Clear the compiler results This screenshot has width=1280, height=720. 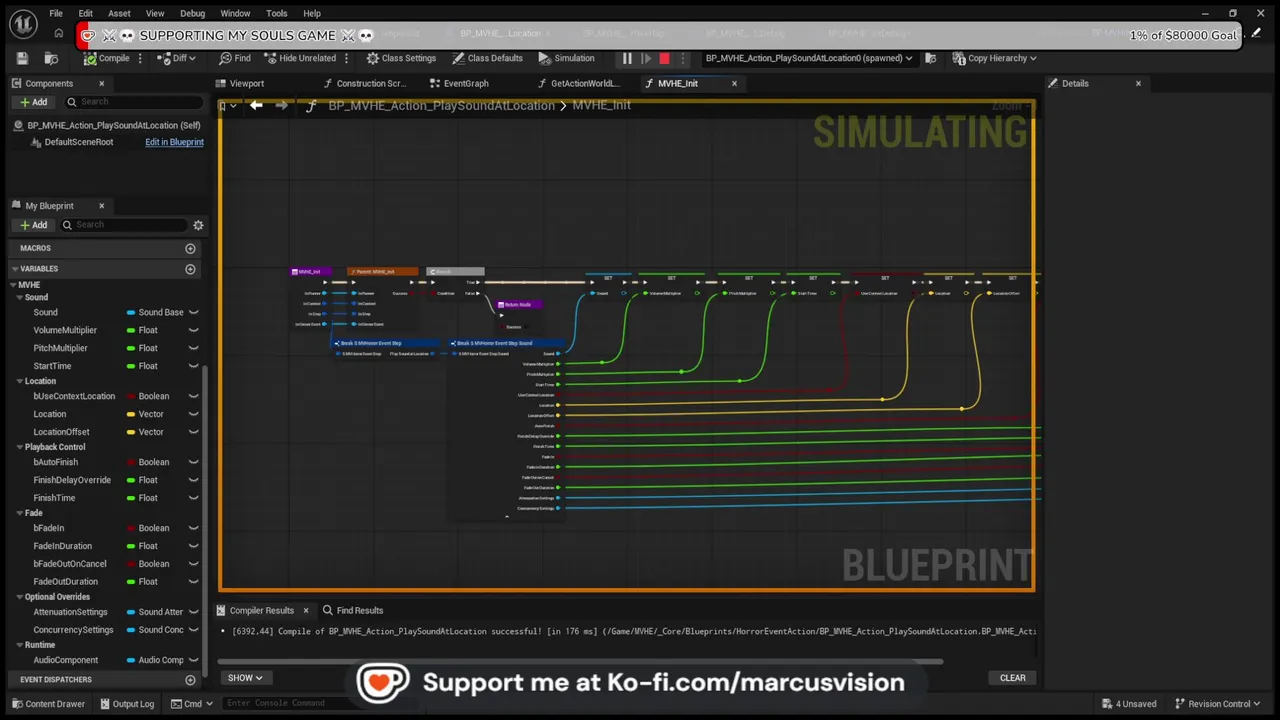(x=1012, y=678)
